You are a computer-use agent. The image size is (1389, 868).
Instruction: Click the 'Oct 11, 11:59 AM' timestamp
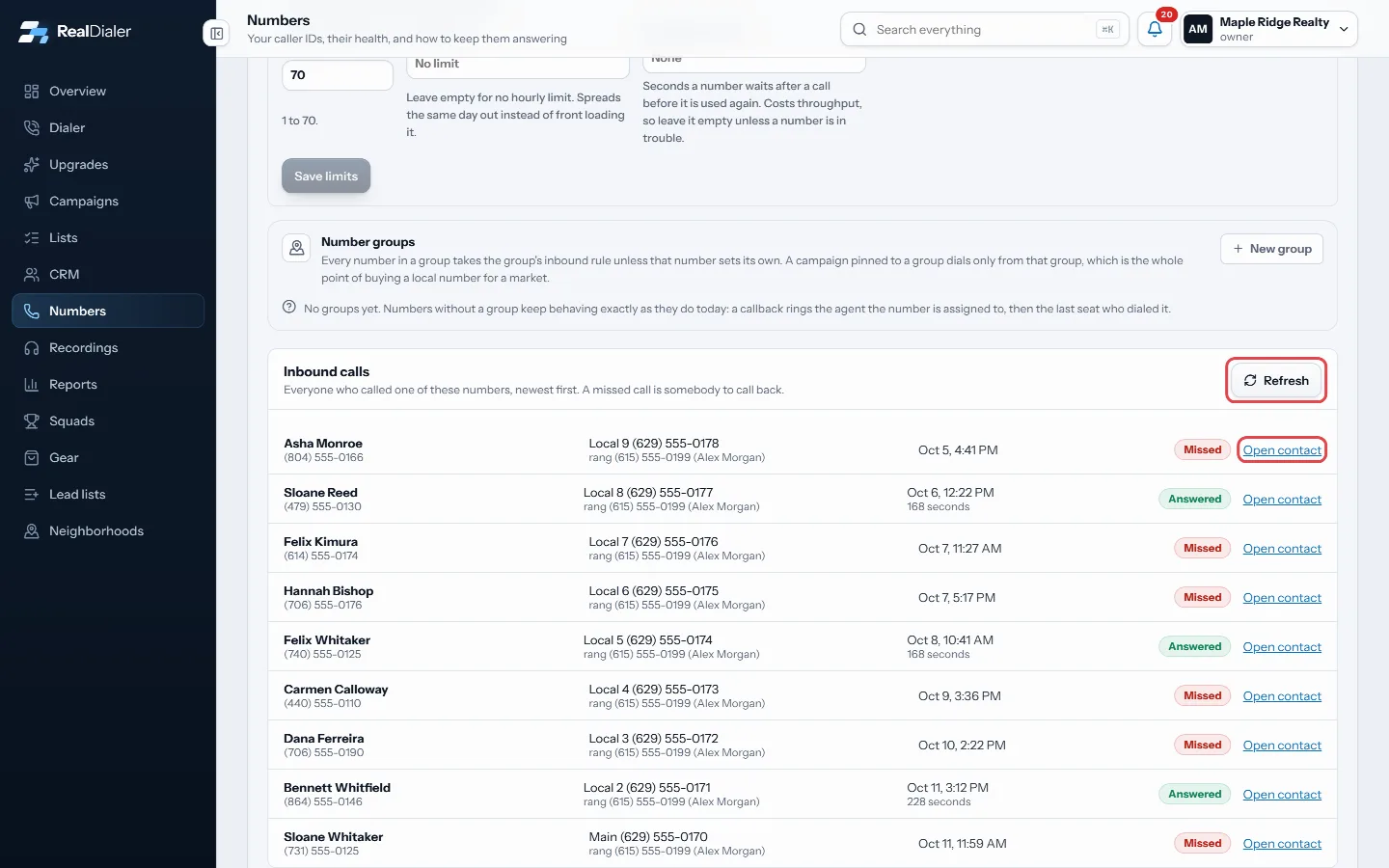pos(962,844)
